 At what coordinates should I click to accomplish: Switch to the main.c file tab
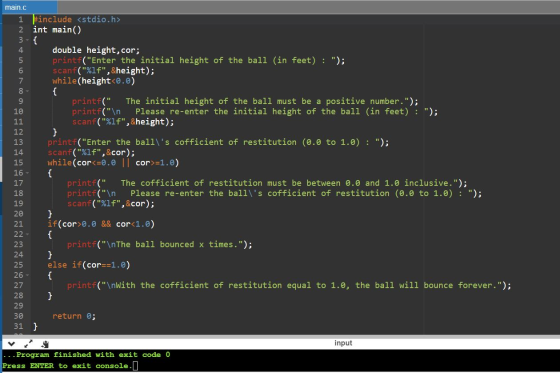click(29, 7)
